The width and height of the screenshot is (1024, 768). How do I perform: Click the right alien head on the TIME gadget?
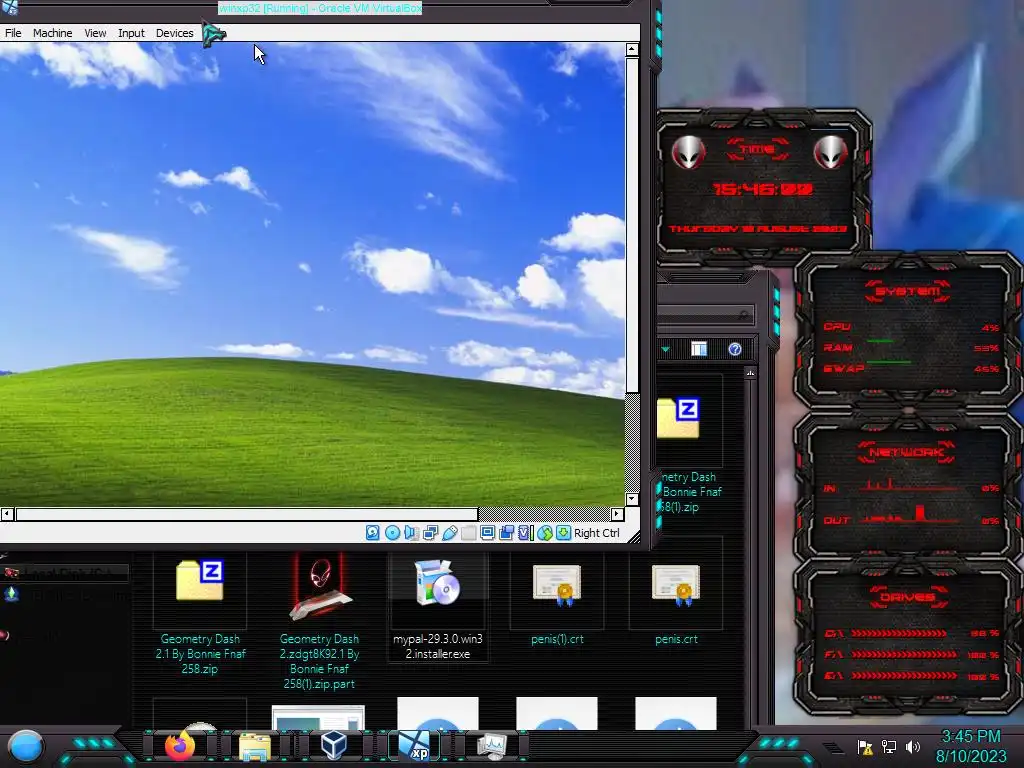coord(831,153)
